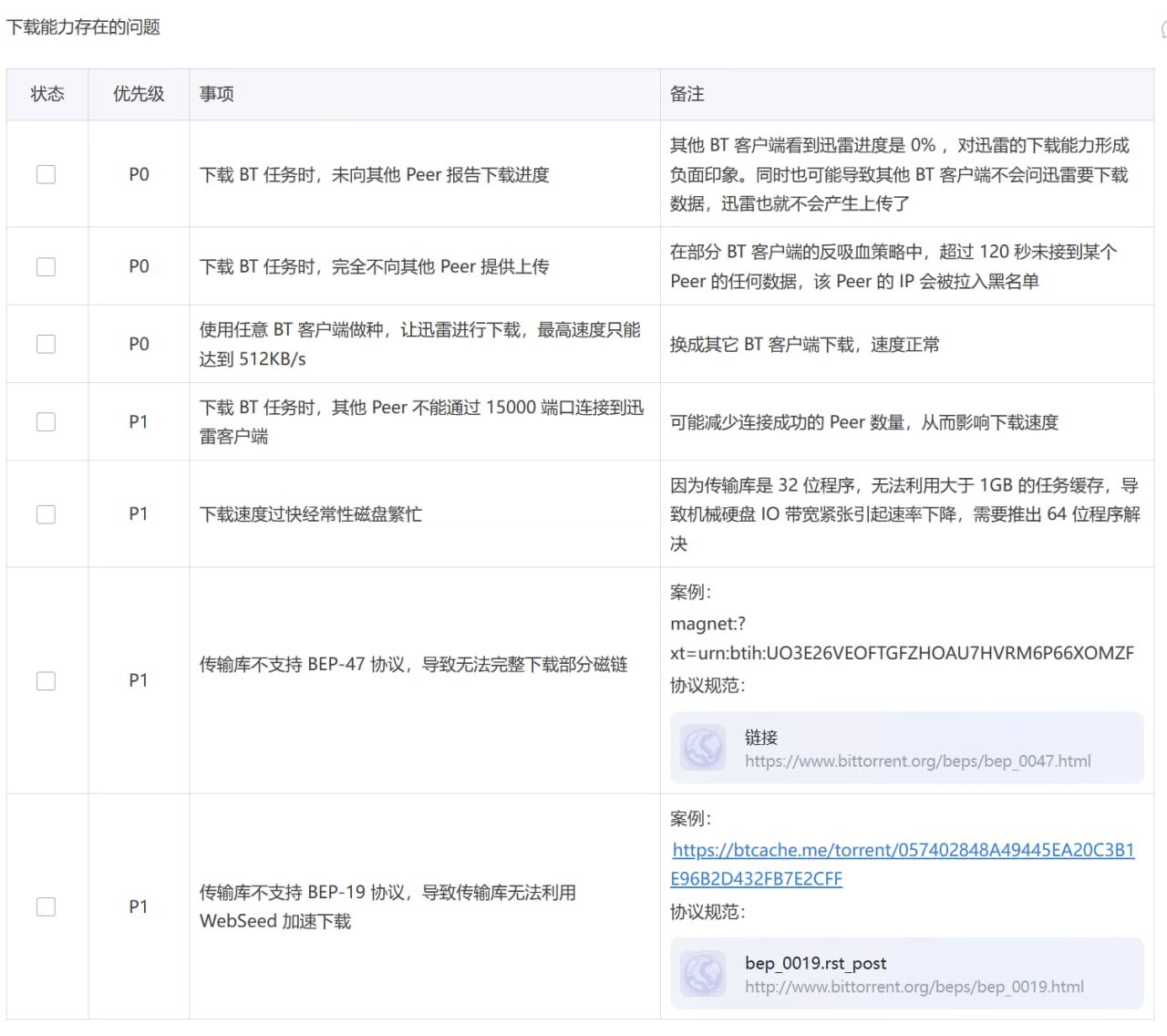Click the P1 cell in the BEP-19 row
The height and width of the screenshot is (1036, 1167).
point(139,906)
